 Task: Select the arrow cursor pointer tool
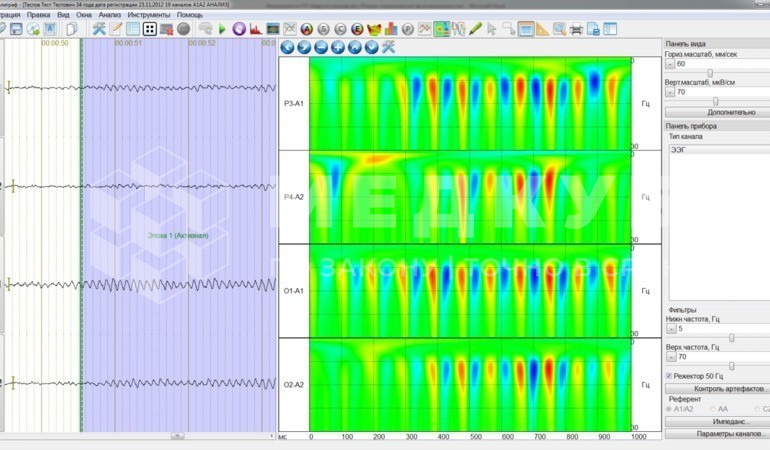pyautogui.click(x=491, y=29)
